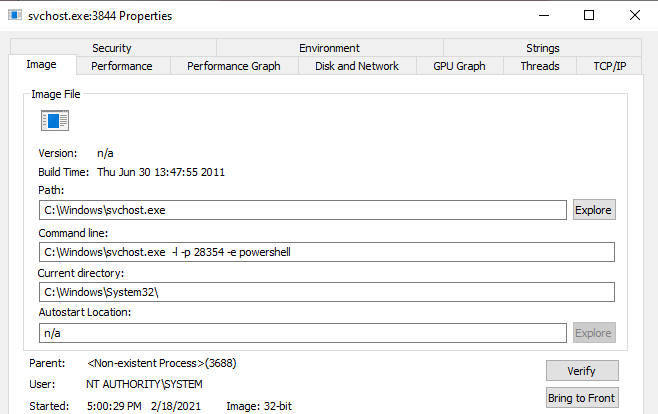Select the Image tab
Image resolution: width=658 pixels, height=414 pixels.
click(x=41, y=65)
